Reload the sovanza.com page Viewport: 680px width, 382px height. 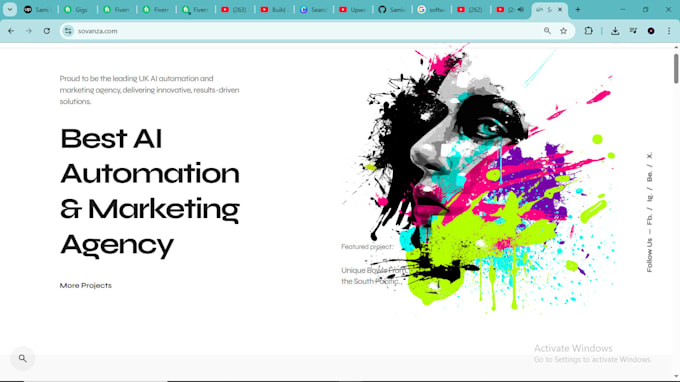47,31
